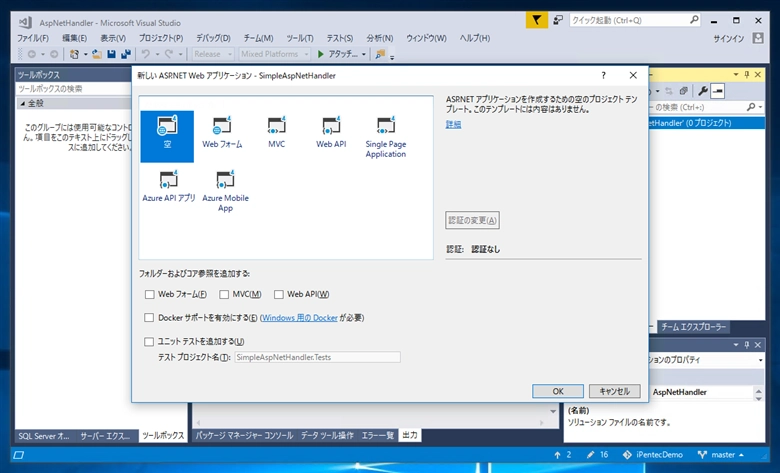Open the Windows 用の Docker link
Image resolution: width=780 pixels, height=473 pixels.
(299, 318)
